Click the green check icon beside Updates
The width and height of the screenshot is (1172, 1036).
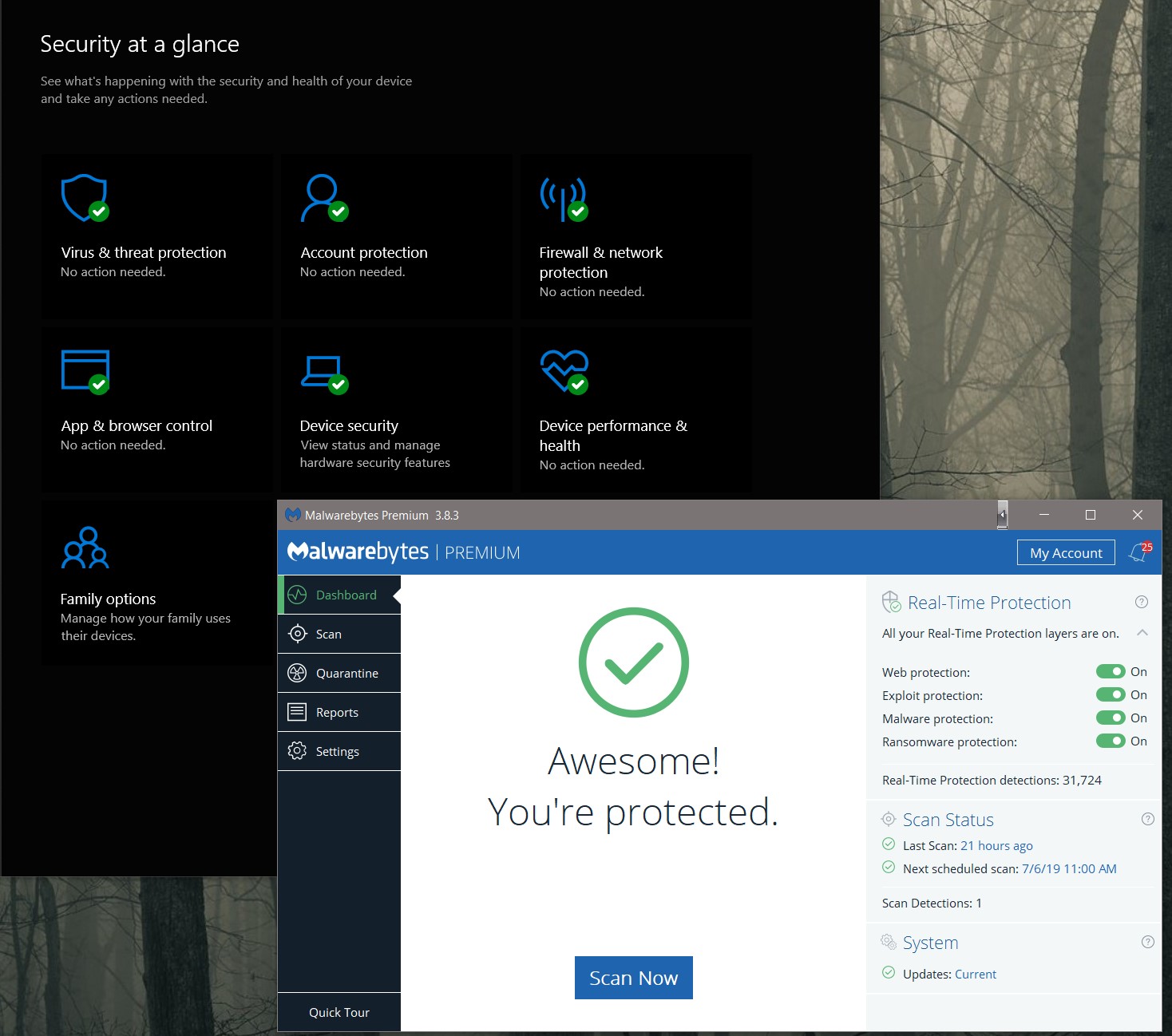(889, 973)
